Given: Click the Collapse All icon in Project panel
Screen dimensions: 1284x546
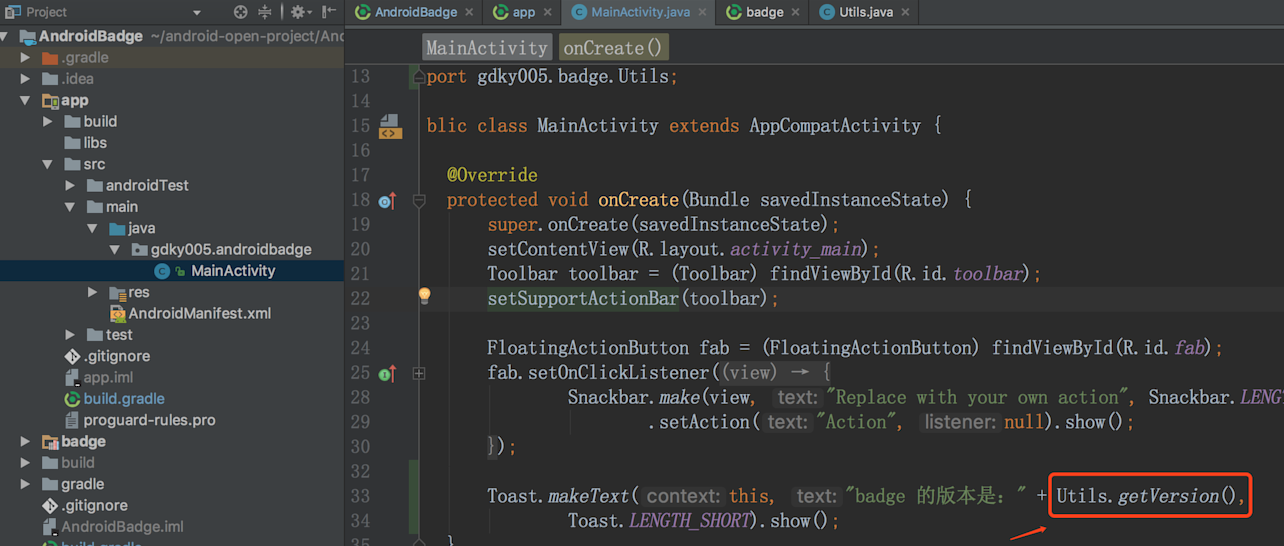Looking at the screenshot, I should [265, 12].
